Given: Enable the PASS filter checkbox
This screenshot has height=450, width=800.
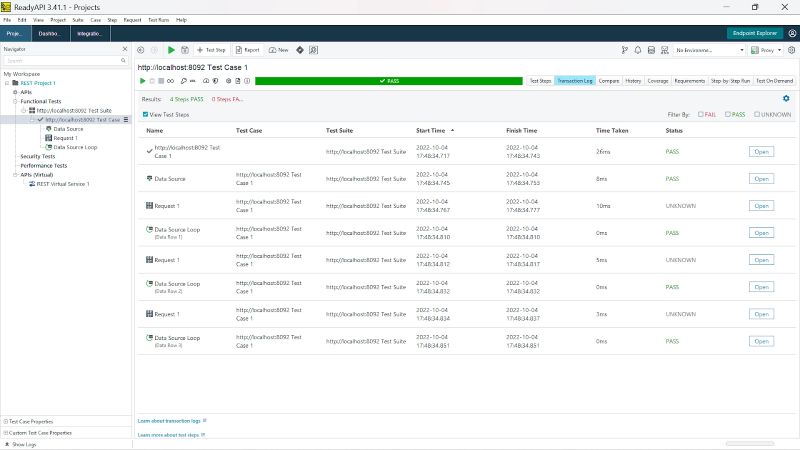Looking at the screenshot, I should pos(728,114).
